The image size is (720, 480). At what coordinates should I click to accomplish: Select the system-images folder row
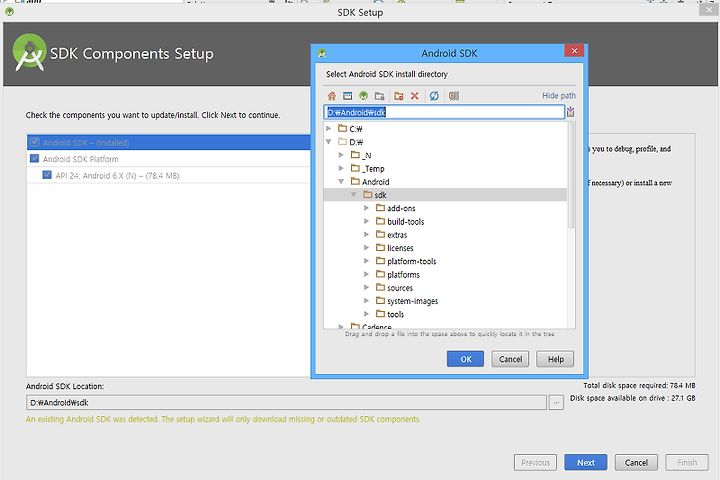click(445, 301)
